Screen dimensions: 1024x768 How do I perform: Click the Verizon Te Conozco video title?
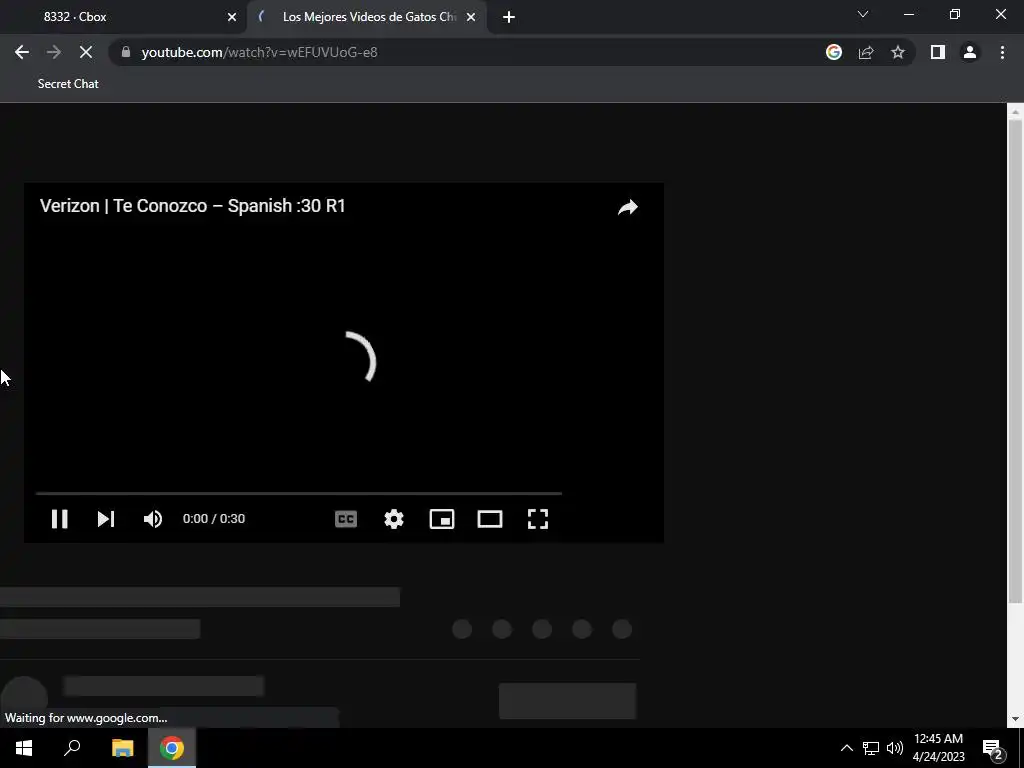click(x=193, y=206)
